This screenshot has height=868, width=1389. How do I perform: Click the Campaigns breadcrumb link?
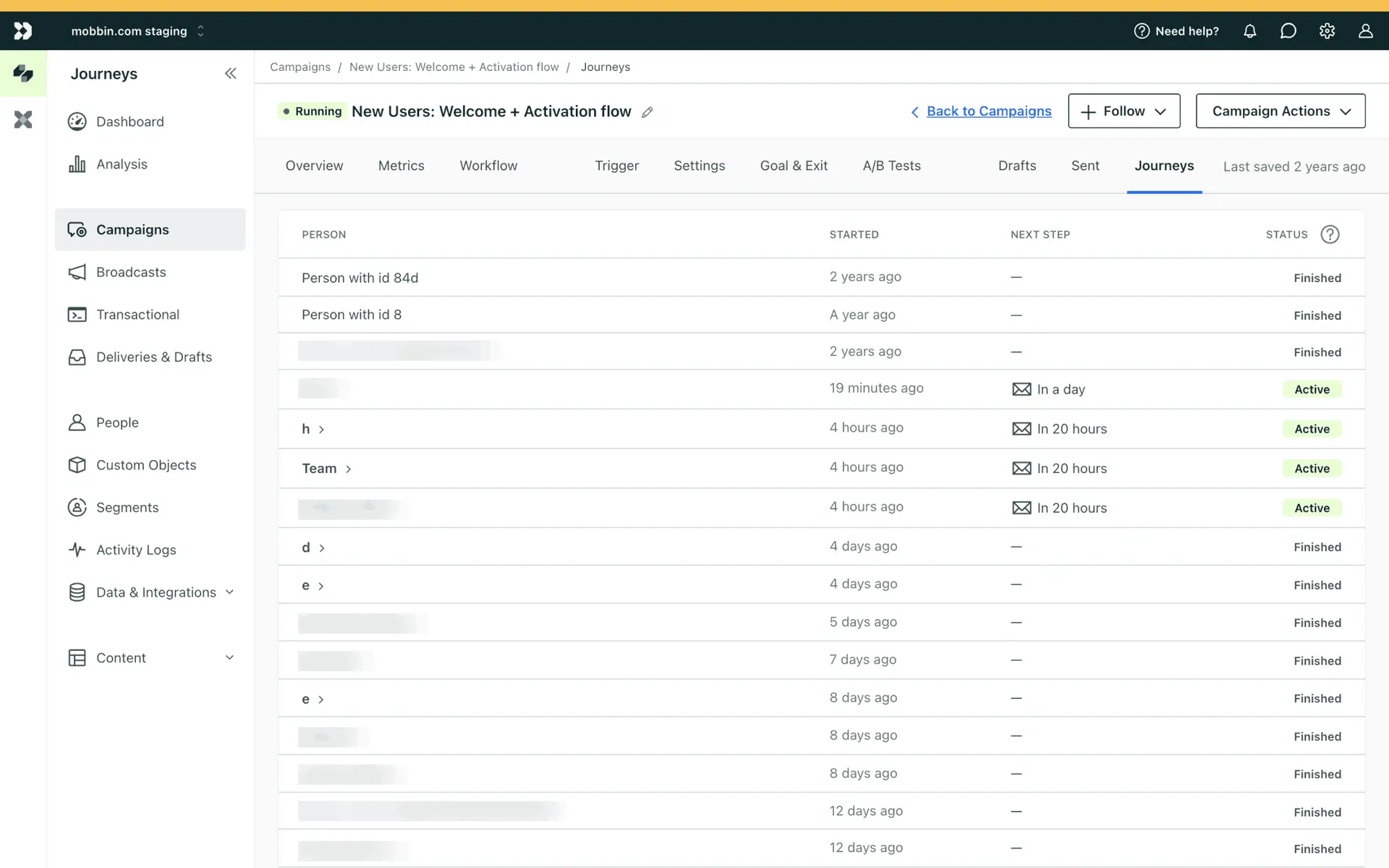click(300, 67)
